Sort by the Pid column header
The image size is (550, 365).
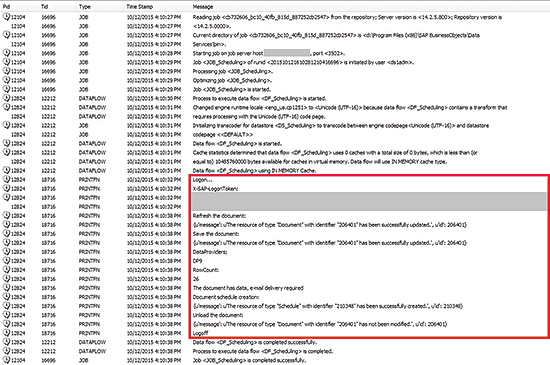(6, 7)
